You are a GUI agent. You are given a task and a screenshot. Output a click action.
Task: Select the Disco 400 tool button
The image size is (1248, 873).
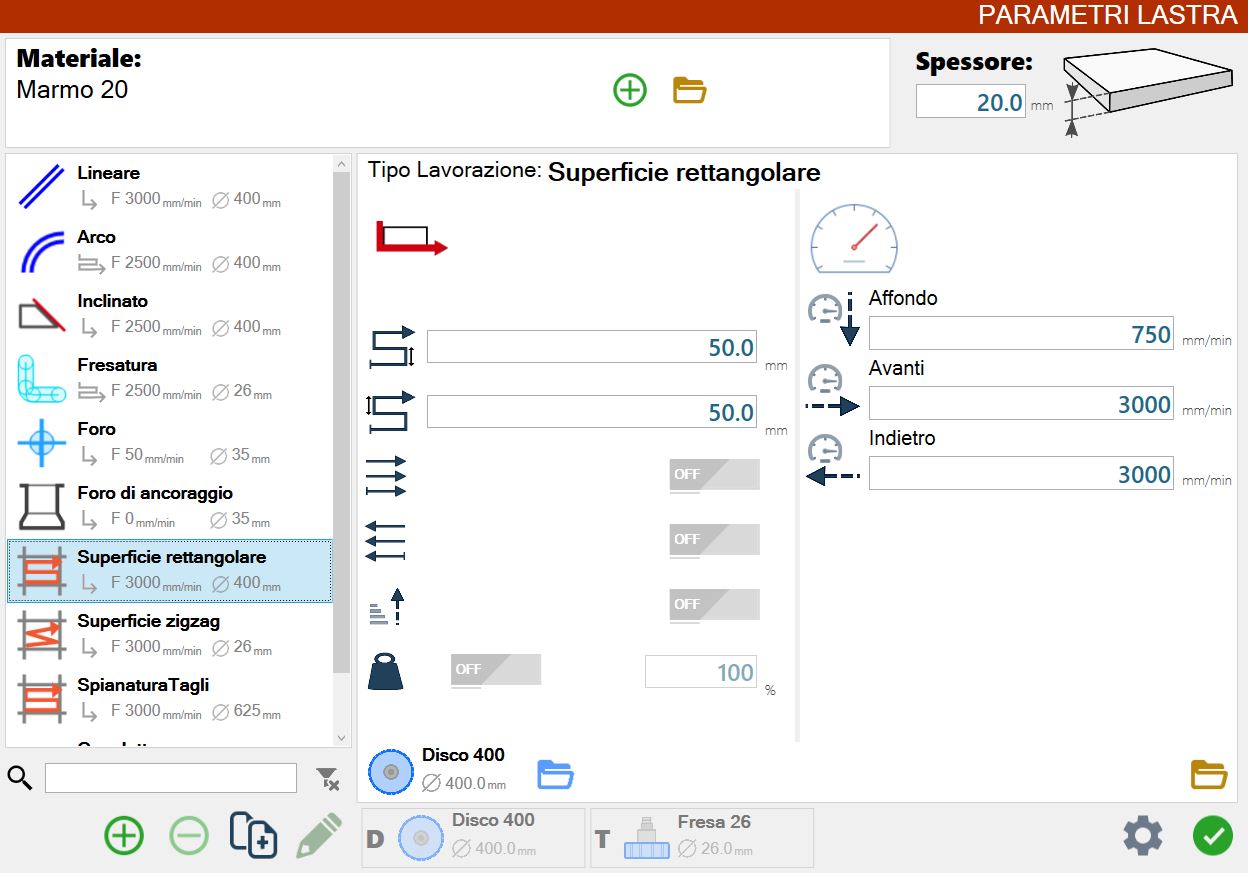(x=473, y=838)
